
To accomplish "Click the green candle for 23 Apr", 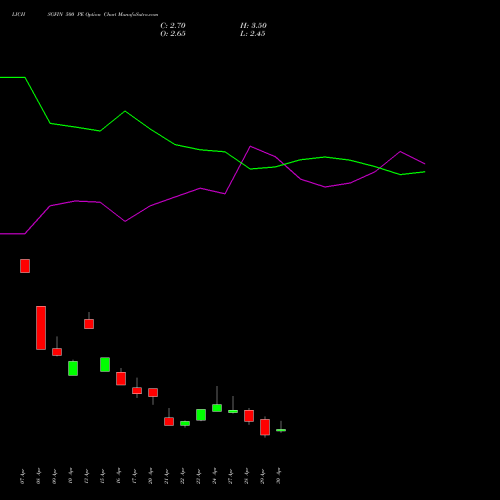I will (201, 415).
